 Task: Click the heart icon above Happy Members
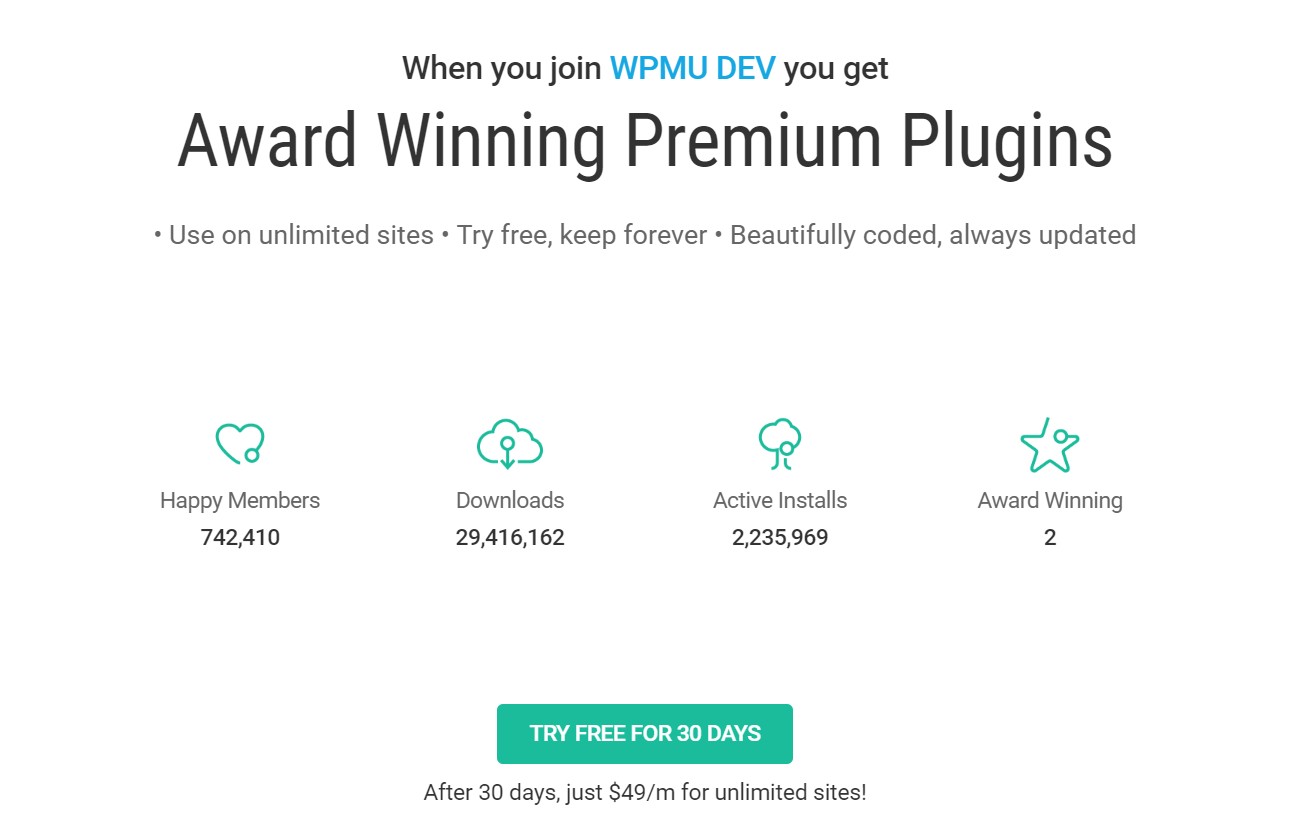[240, 443]
